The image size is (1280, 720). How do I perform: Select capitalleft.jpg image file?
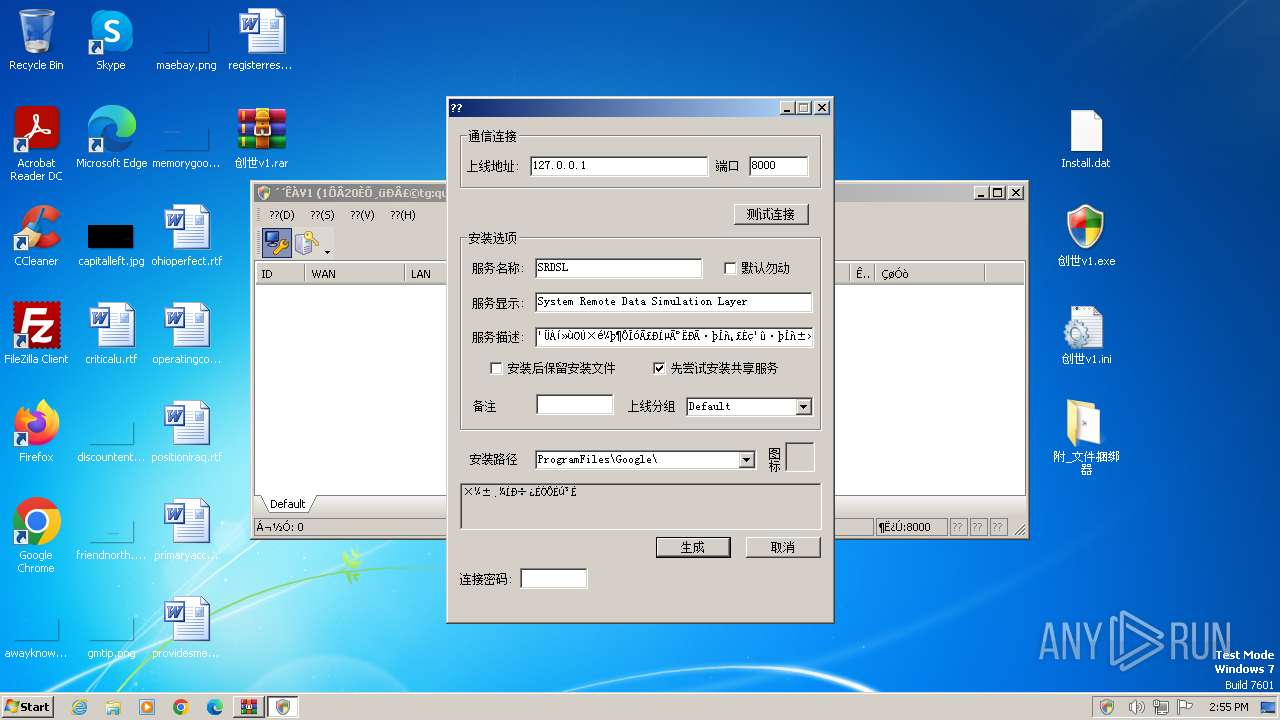(111, 244)
